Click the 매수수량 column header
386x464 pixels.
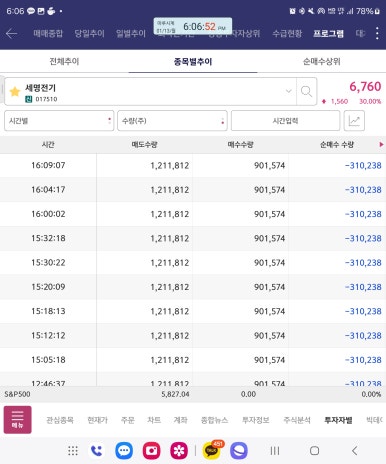[240, 145]
